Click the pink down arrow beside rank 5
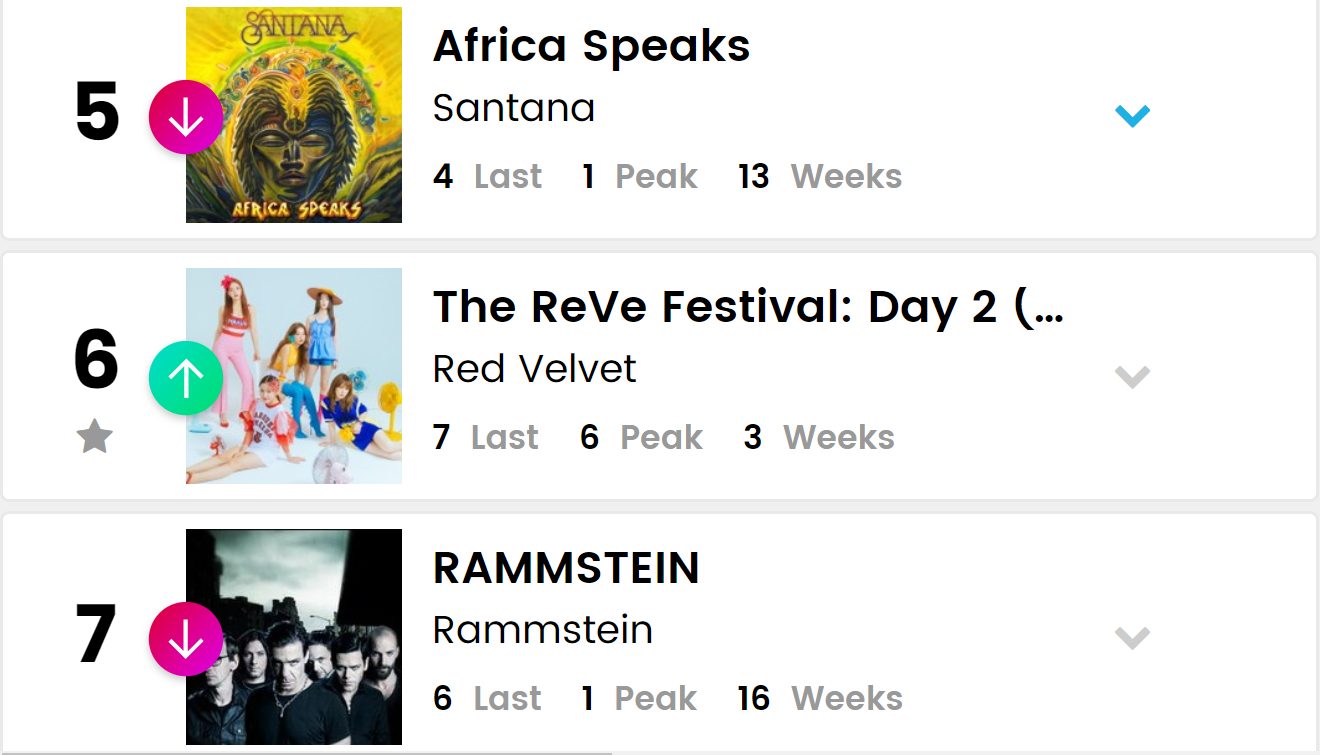Viewport: 1320px width, 755px height. tap(185, 117)
